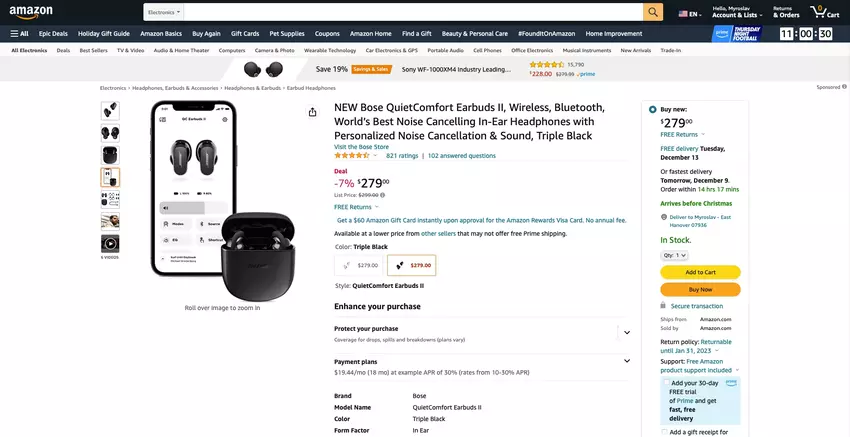
Task: Click the orange search magnifier button
Action: point(653,12)
